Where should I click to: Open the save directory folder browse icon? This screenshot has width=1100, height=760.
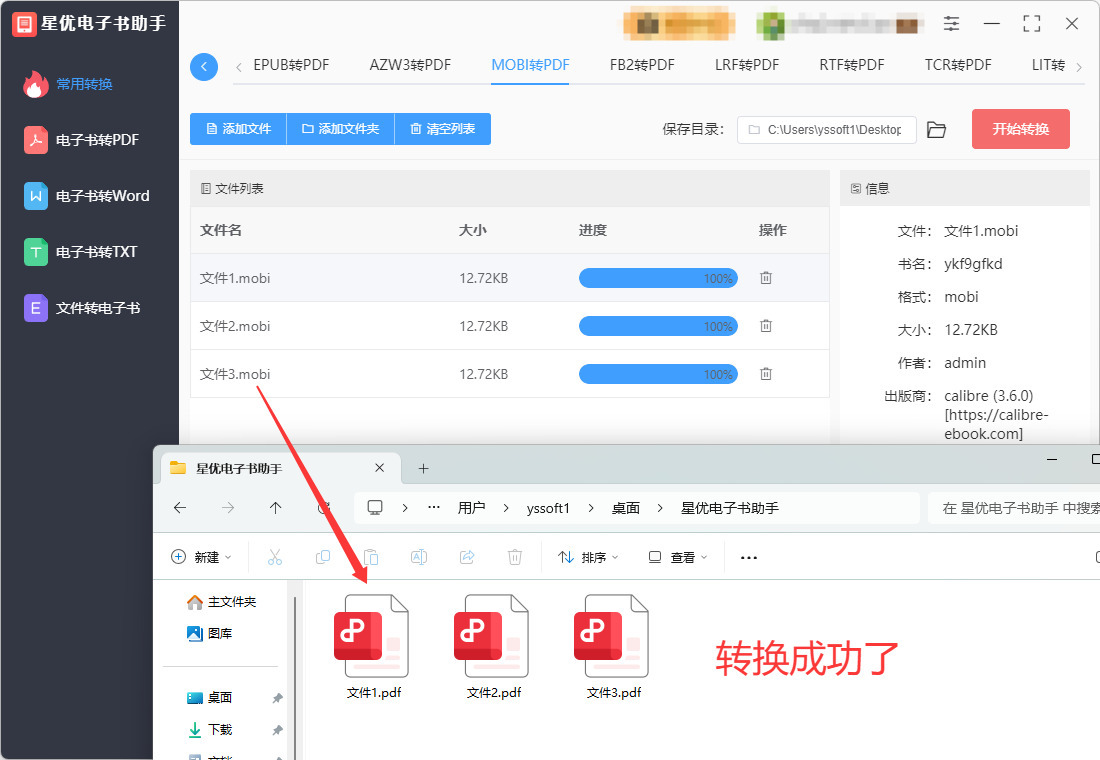pos(936,130)
